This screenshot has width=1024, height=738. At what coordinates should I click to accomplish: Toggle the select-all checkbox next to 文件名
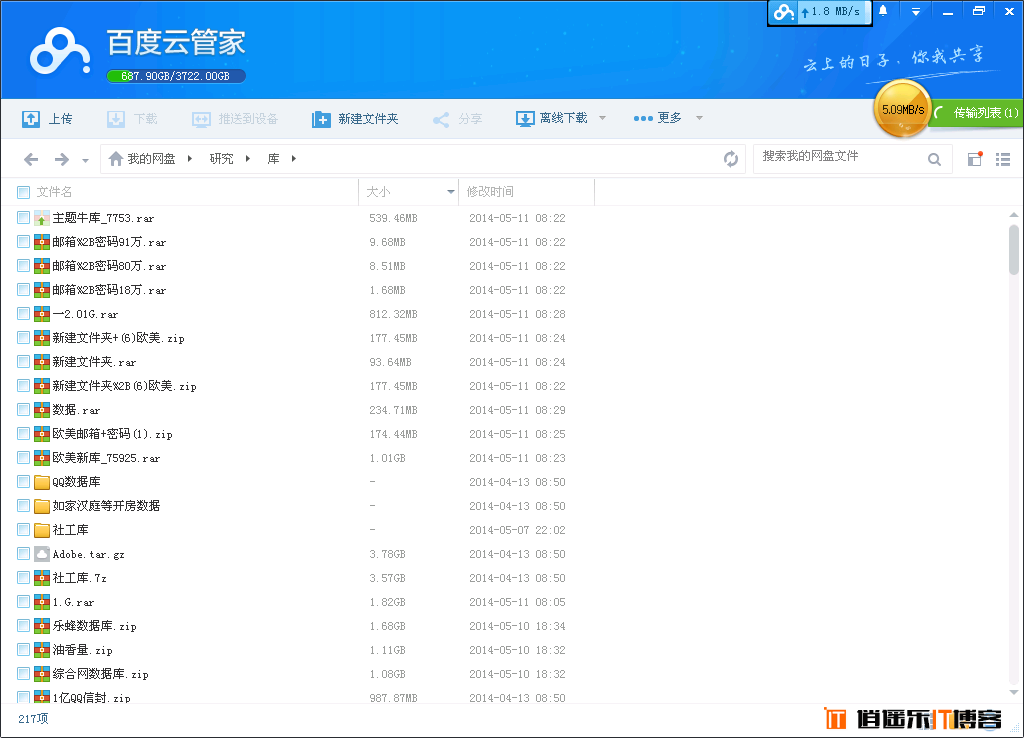(24, 192)
